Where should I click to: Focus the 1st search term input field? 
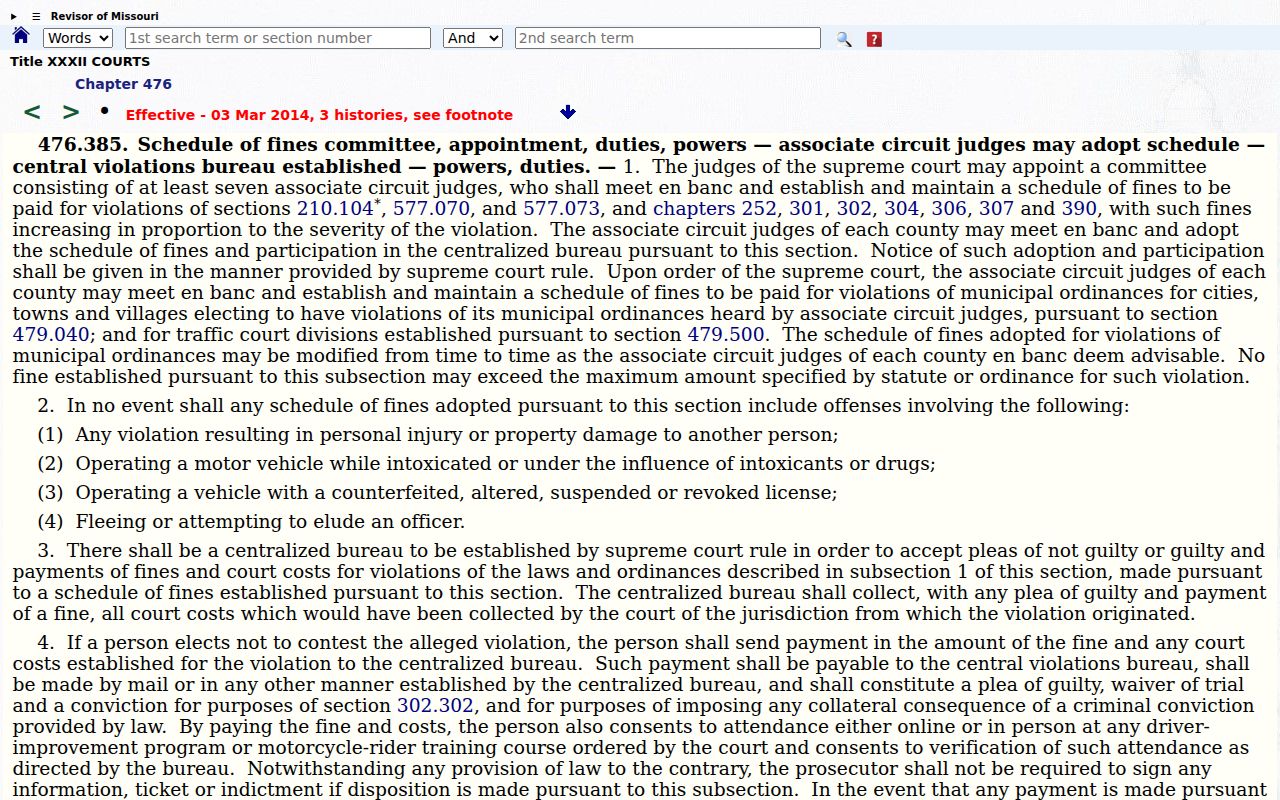278,38
